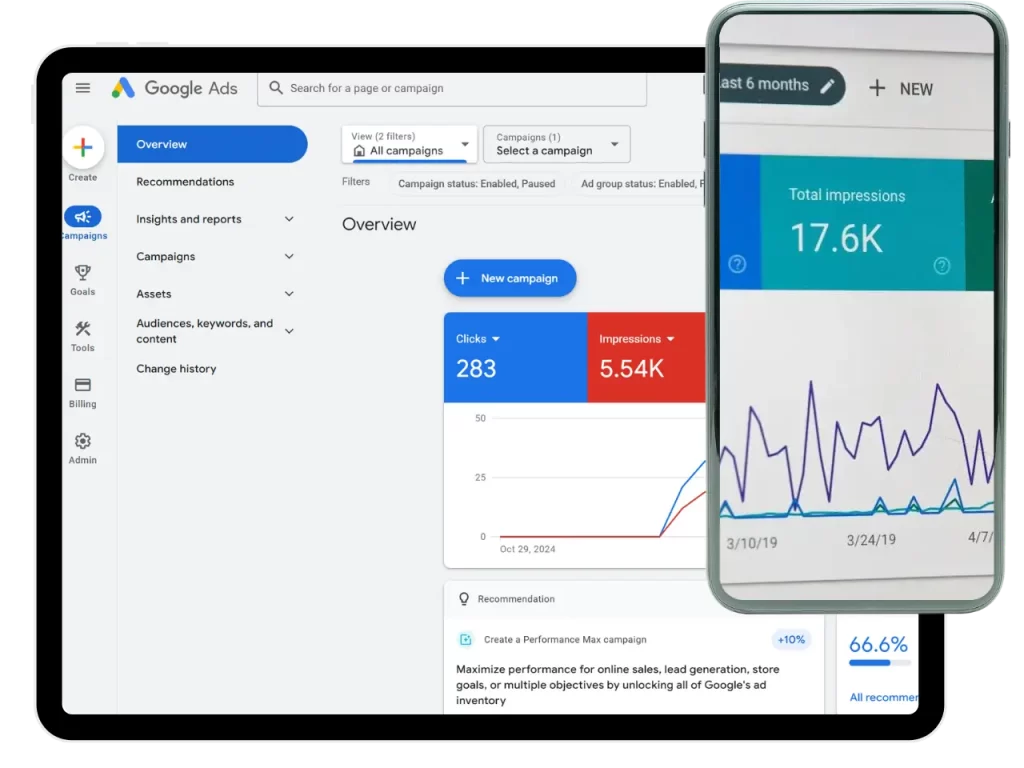The width and height of the screenshot is (1024, 768).
Task: Open Recommendations in the sidebar
Action: [185, 182]
